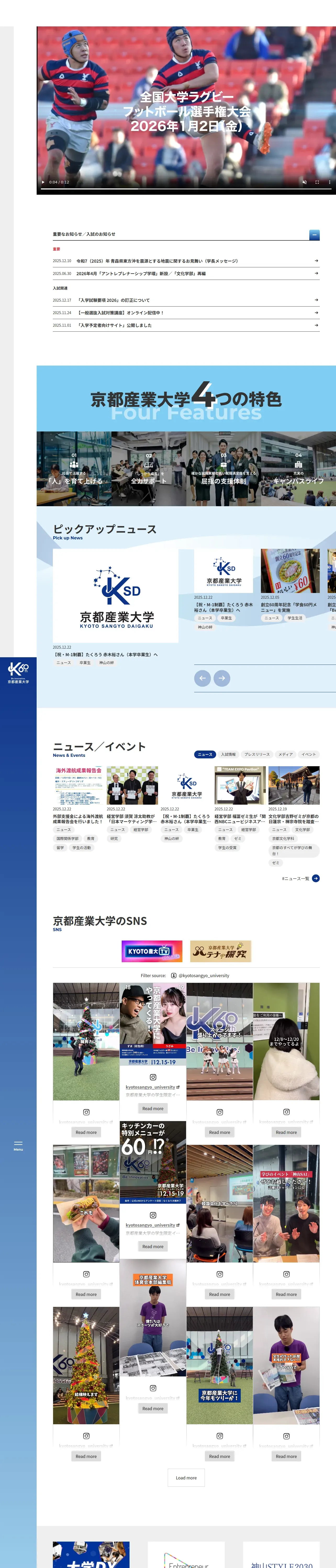Open the #ニュース一覧 arrow link

tap(315, 878)
